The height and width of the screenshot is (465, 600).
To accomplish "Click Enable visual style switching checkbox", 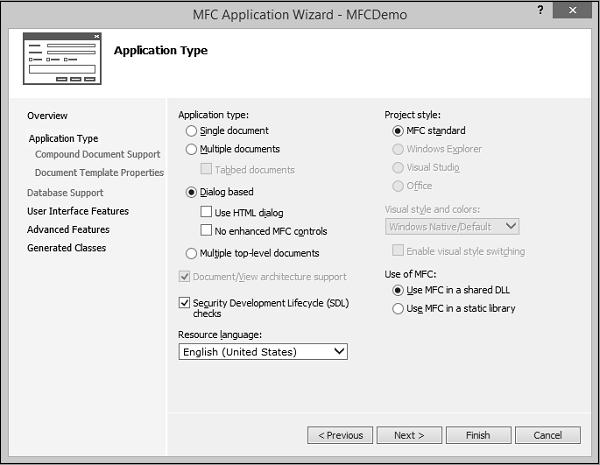I will point(398,251).
